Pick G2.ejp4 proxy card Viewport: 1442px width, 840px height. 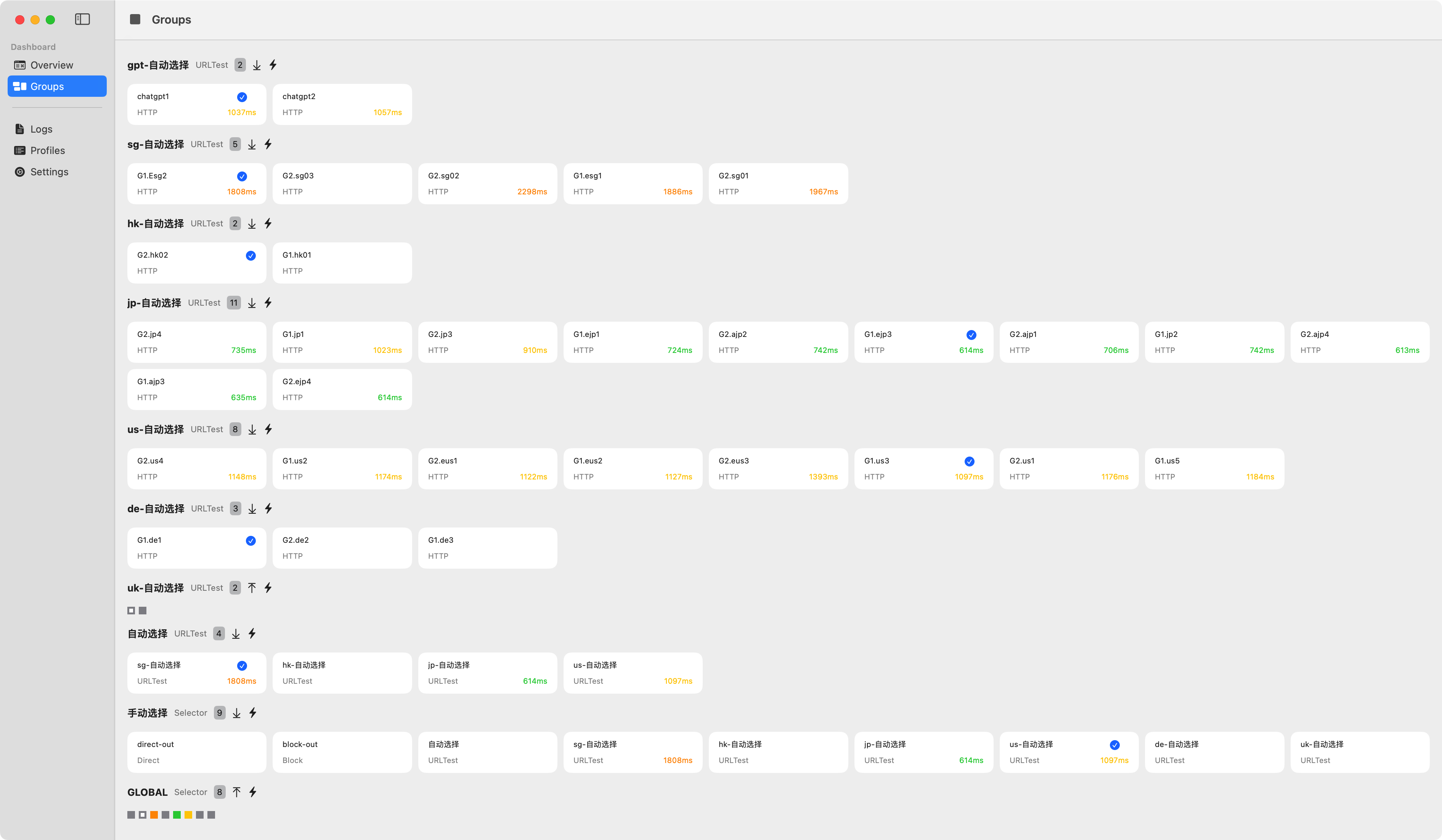click(x=342, y=390)
